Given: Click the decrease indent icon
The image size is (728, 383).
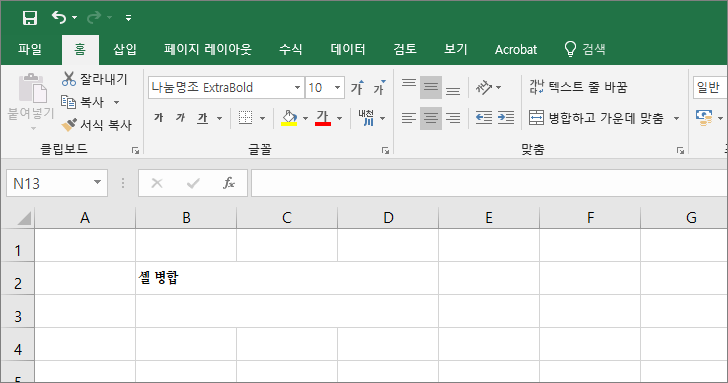Looking at the screenshot, I should (x=484, y=118).
